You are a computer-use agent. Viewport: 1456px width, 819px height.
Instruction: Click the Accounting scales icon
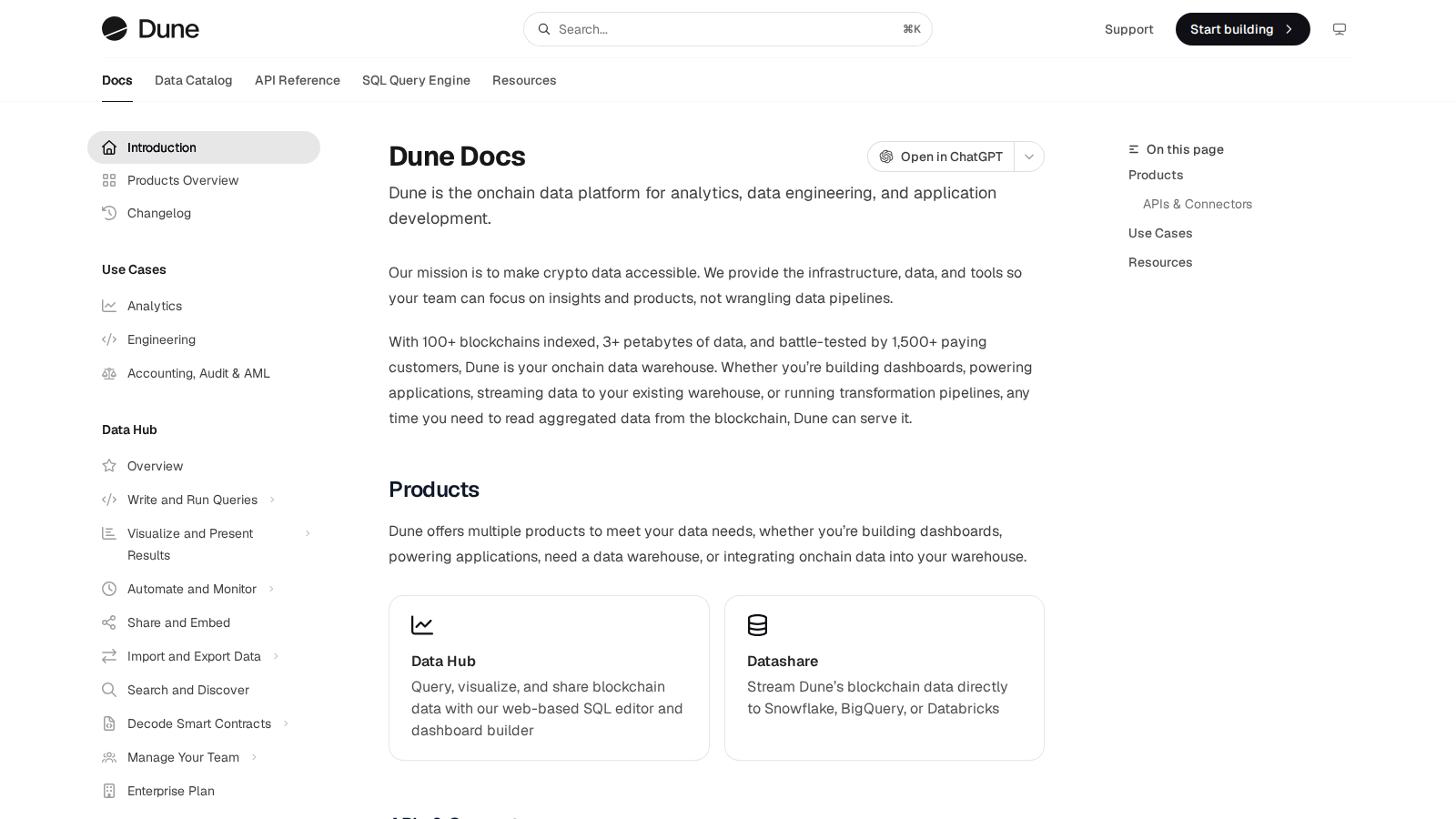click(109, 373)
